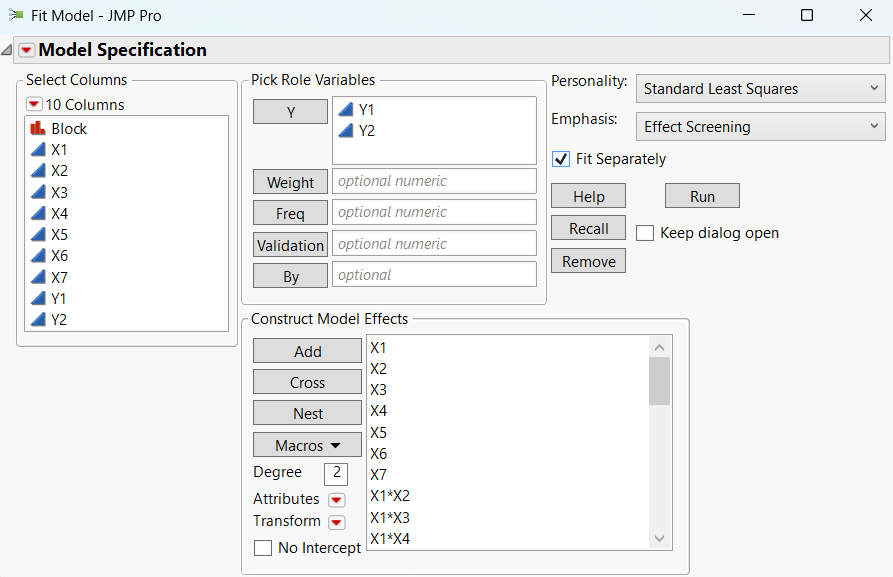Enable Keep dialog open
Viewport: 893px width, 577px height.
point(645,232)
